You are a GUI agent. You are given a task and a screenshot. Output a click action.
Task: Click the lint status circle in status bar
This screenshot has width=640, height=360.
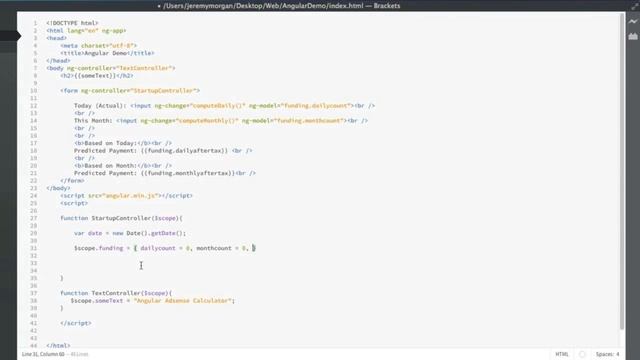[582, 354]
